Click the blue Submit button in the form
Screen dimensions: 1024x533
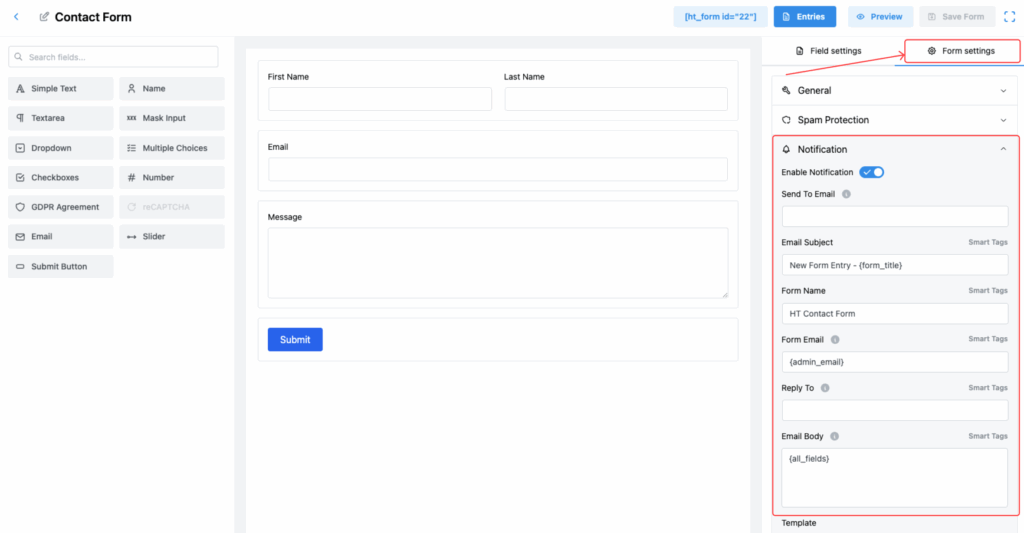295,340
